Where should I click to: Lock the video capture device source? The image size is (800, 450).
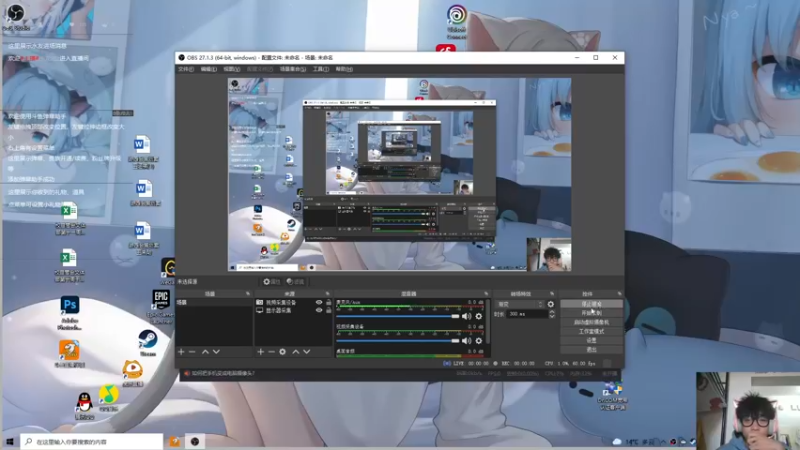[329, 302]
